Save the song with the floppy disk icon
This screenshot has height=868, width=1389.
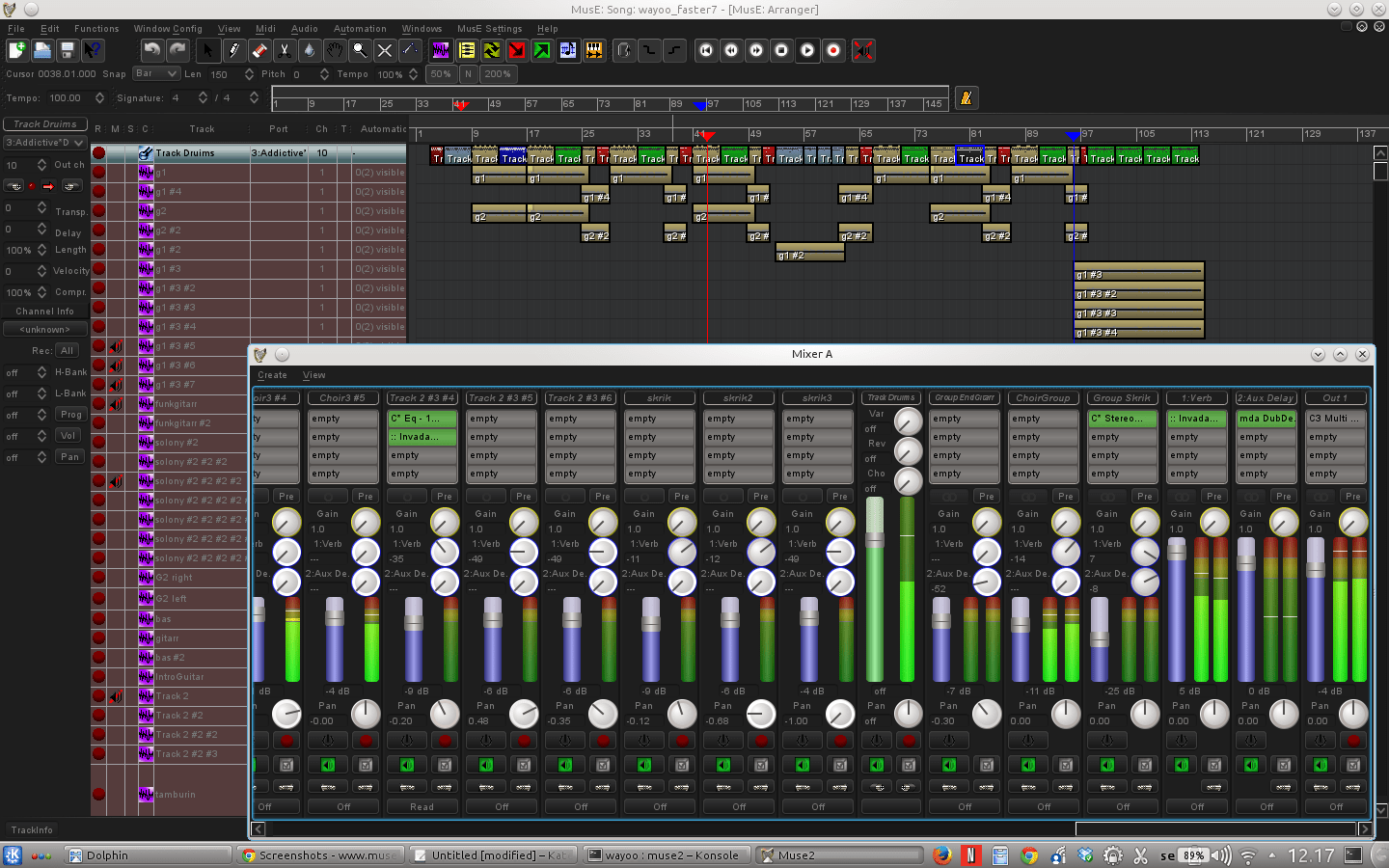(66, 50)
